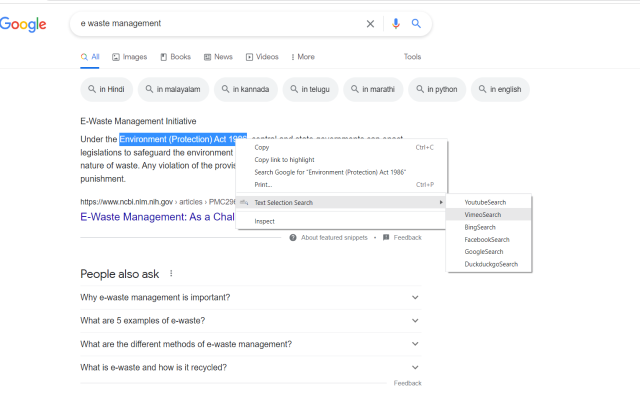Start voice search with the microphone
This screenshot has height=400, width=640.
point(396,24)
